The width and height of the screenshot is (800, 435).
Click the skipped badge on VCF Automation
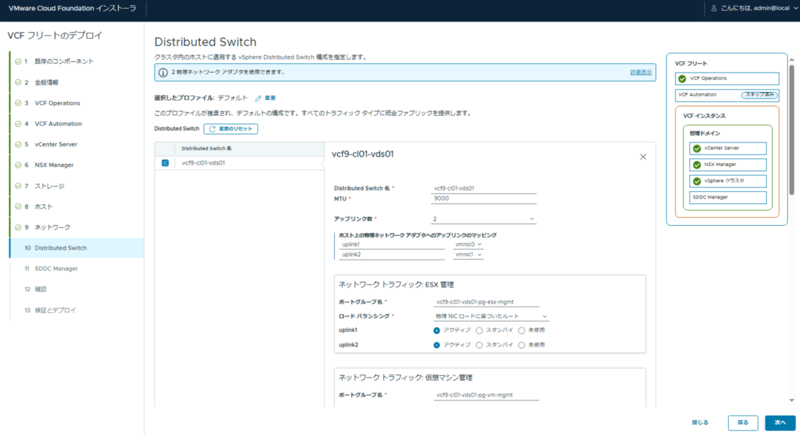pyautogui.click(x=760, y=95)
